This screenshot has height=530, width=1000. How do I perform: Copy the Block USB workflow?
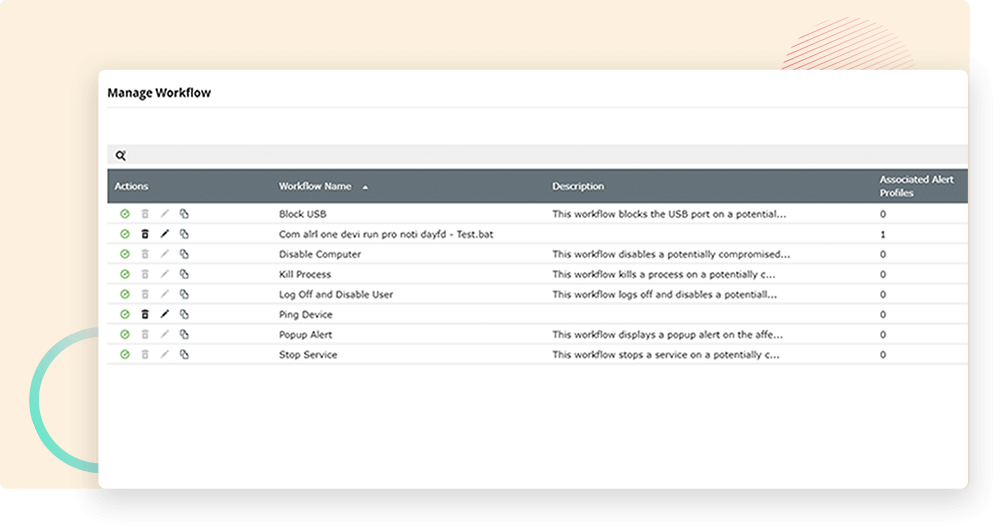184,214
